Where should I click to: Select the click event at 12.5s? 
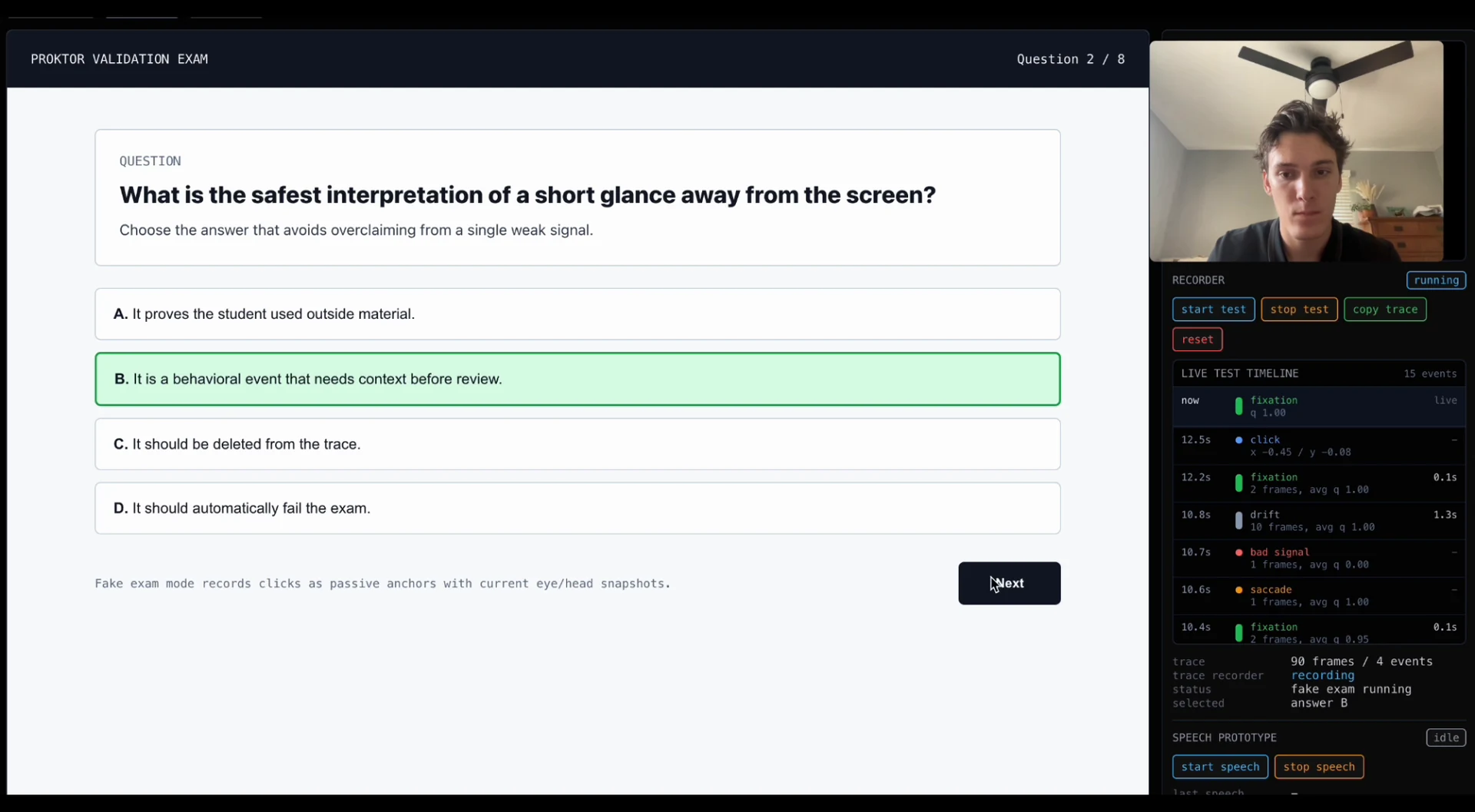1318,446
